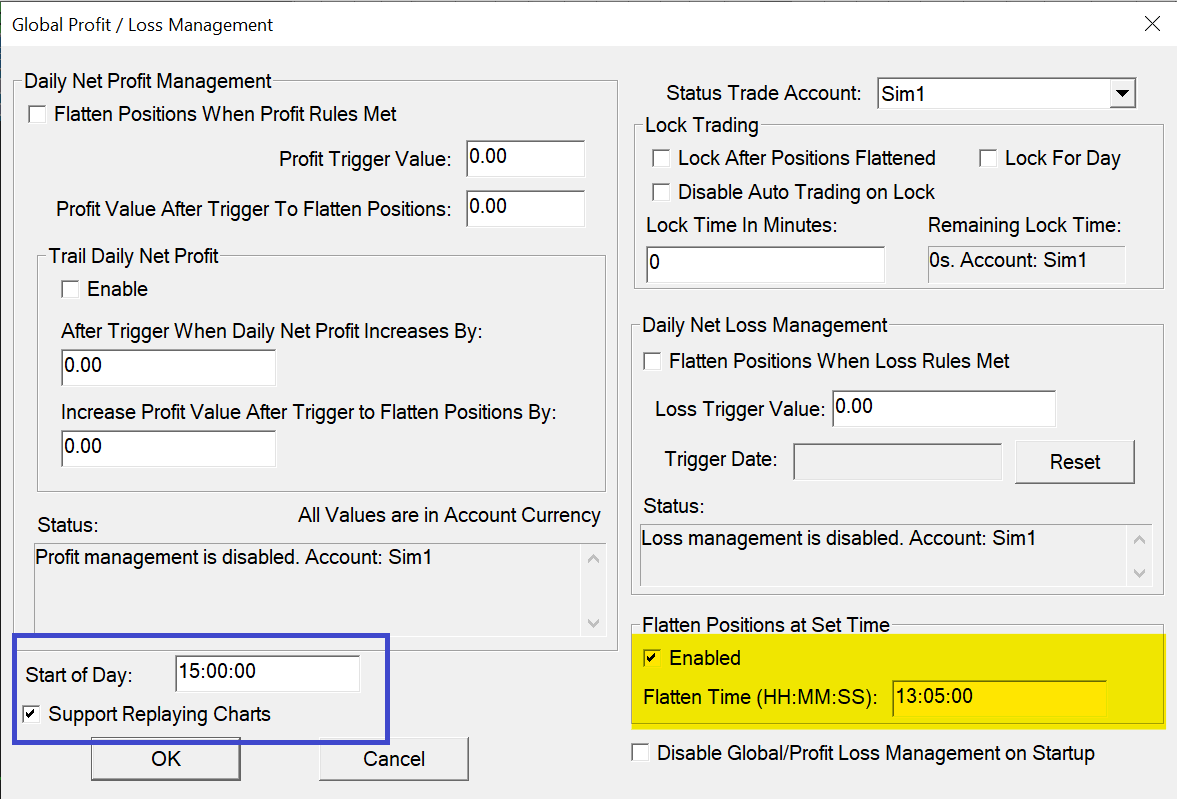Uncheck Support Replaying Charts
Screen dimensions: 1177x799
coord(32,714)
